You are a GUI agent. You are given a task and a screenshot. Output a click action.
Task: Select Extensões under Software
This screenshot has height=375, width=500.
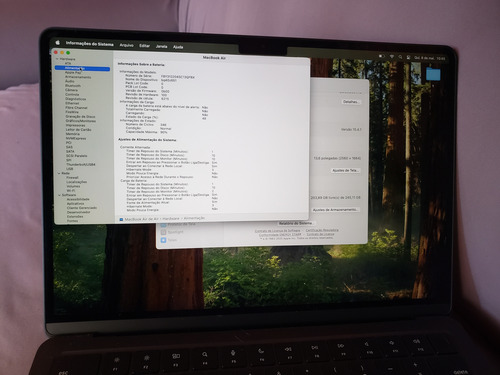pyautogui.click(x=75, y=217)
